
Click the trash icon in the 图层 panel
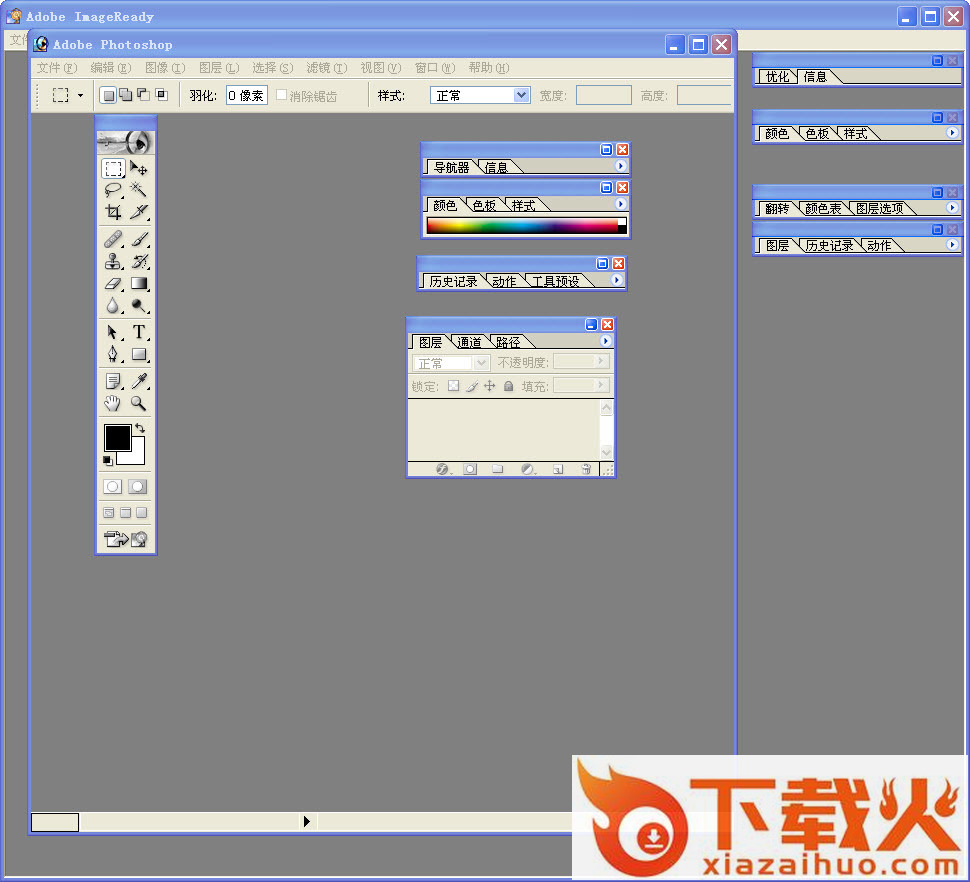point(586,469)
